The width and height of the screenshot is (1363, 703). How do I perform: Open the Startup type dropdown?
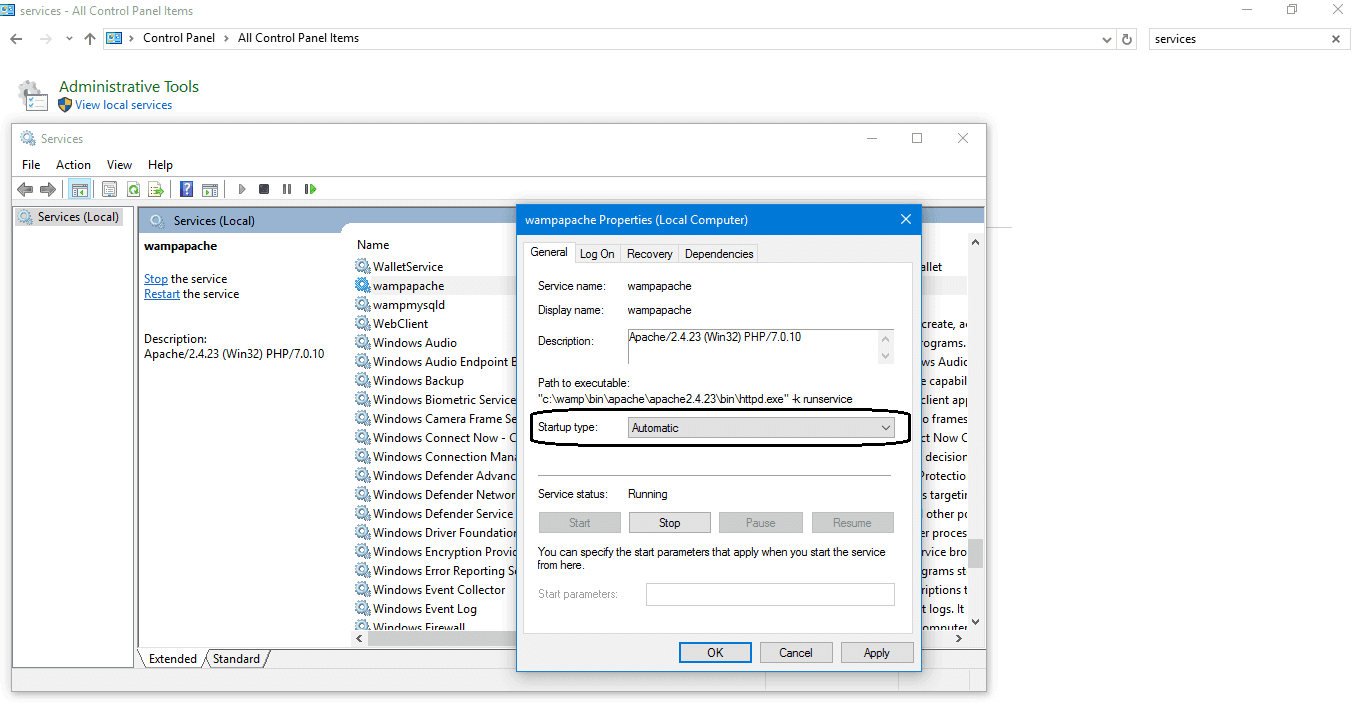coord(761,428)
